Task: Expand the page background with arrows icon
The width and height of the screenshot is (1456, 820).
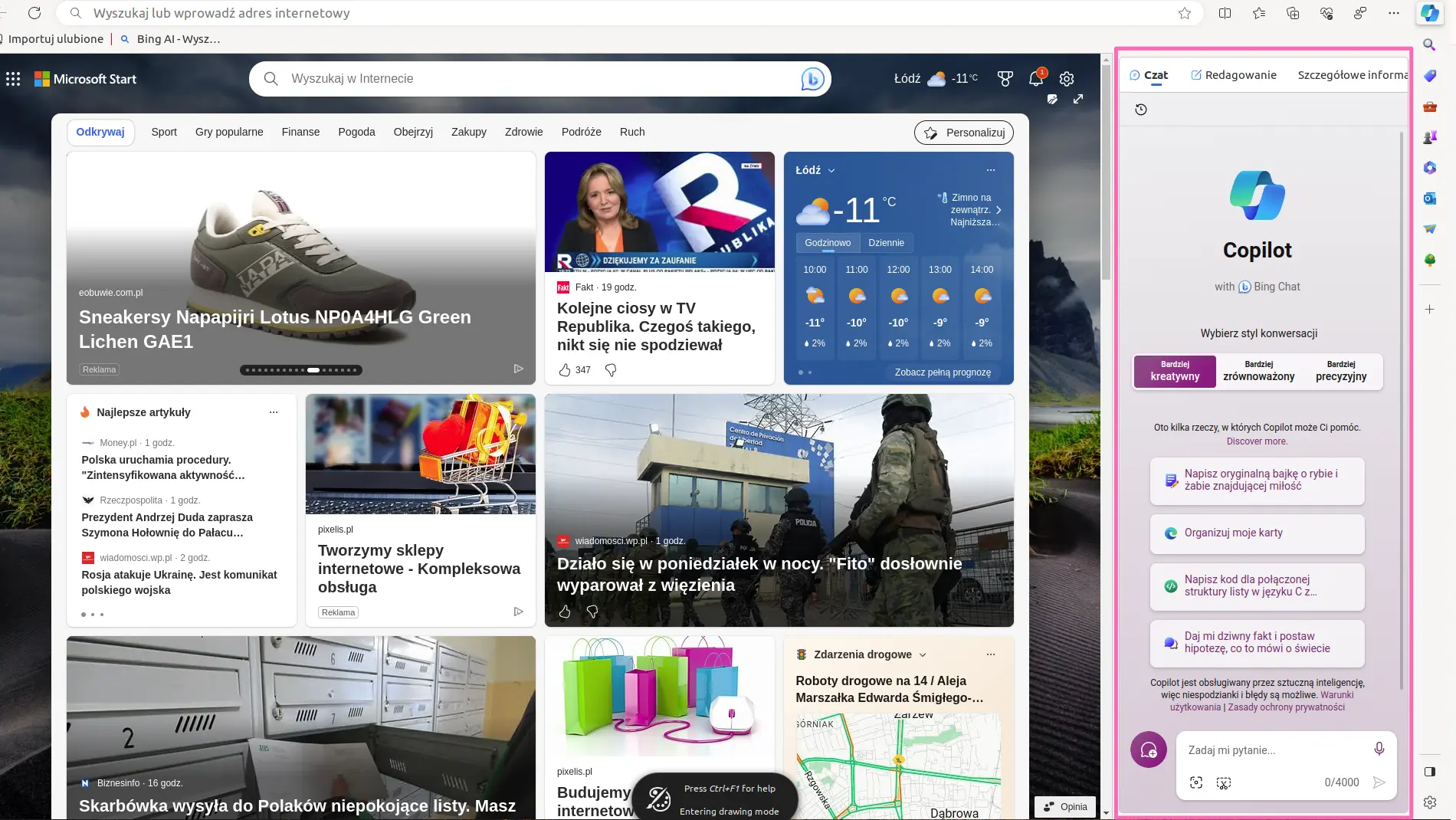Action: click(x=1078, y=99)
